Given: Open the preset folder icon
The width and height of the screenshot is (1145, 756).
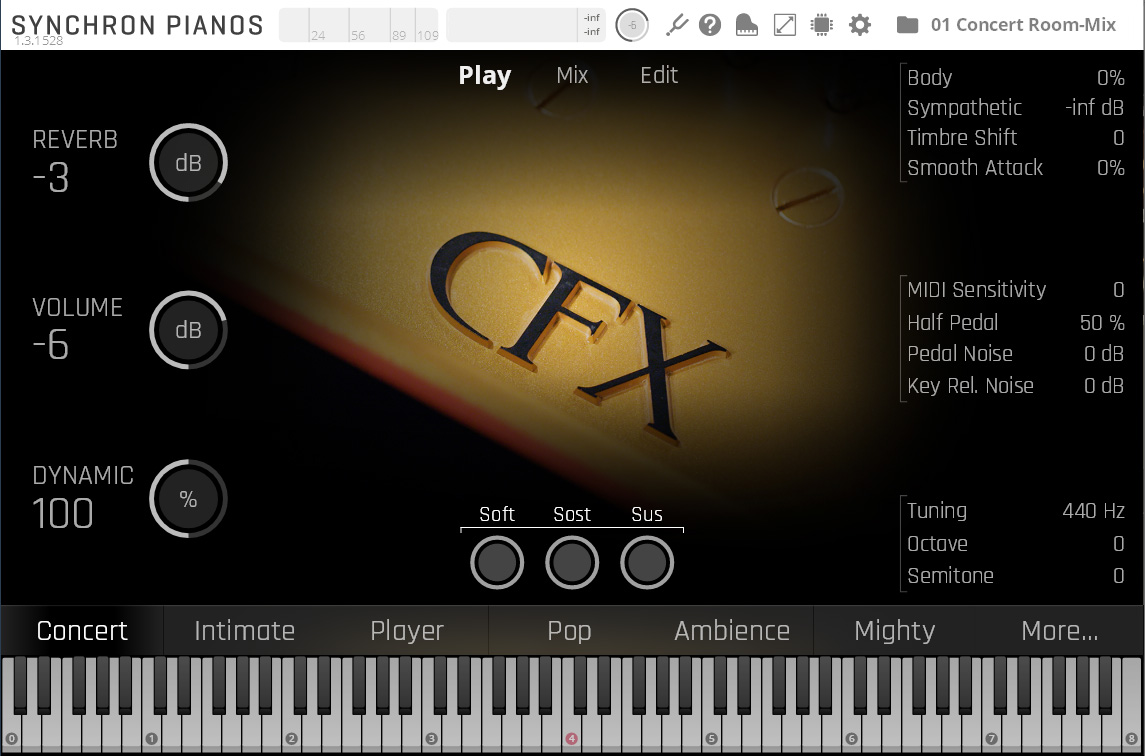Looking at the screenshot, I should click(907, 25).
